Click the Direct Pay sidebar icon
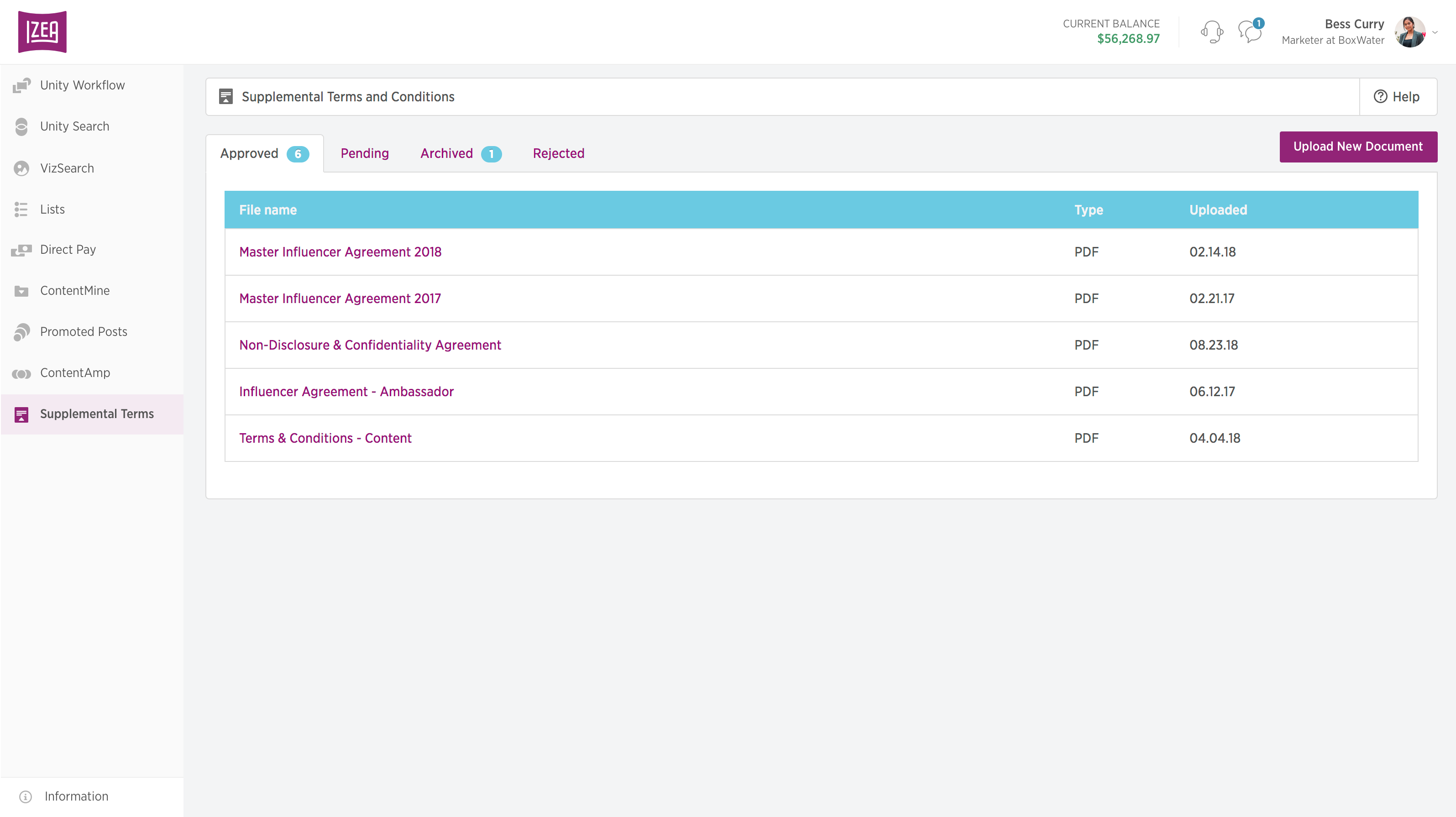Viewport: 1456px width, 817px height. point(21,250)
